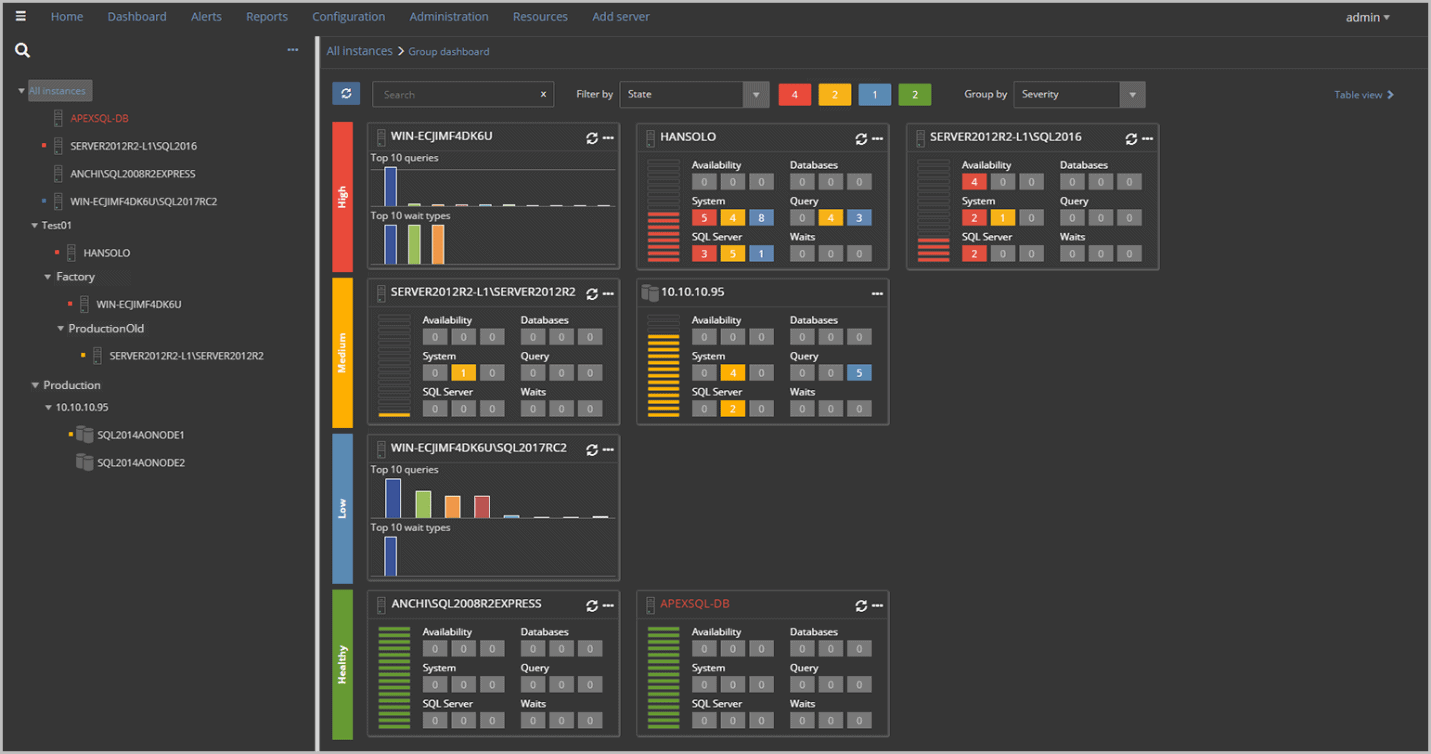Go to the Alerts menu item
Screen dimensions: 1431x754
[206, 16]
